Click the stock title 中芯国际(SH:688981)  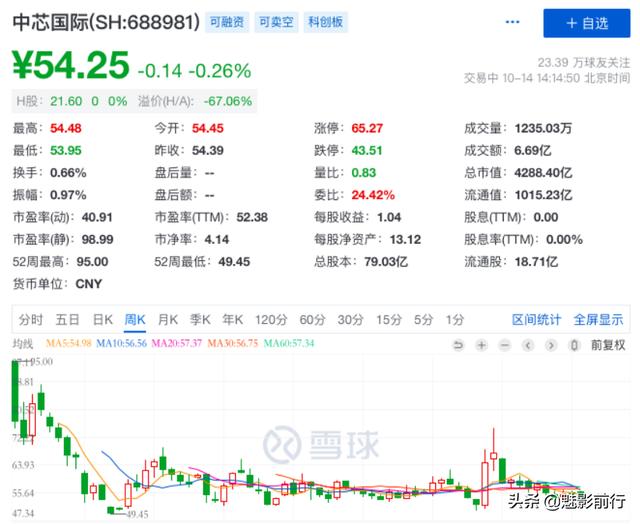pos(106,22)
